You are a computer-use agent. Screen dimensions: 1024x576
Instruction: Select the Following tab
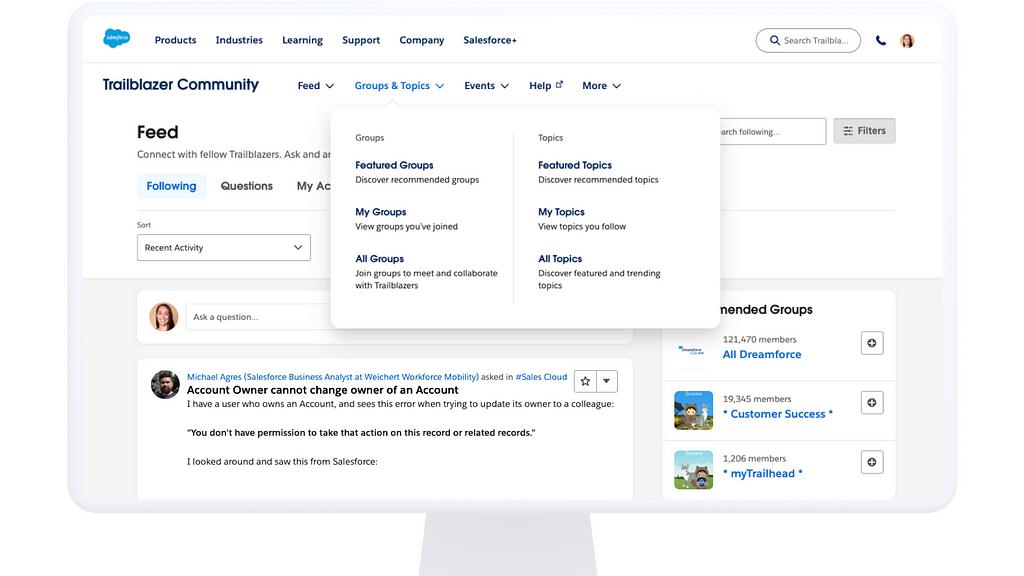click(x=171, y=186)
